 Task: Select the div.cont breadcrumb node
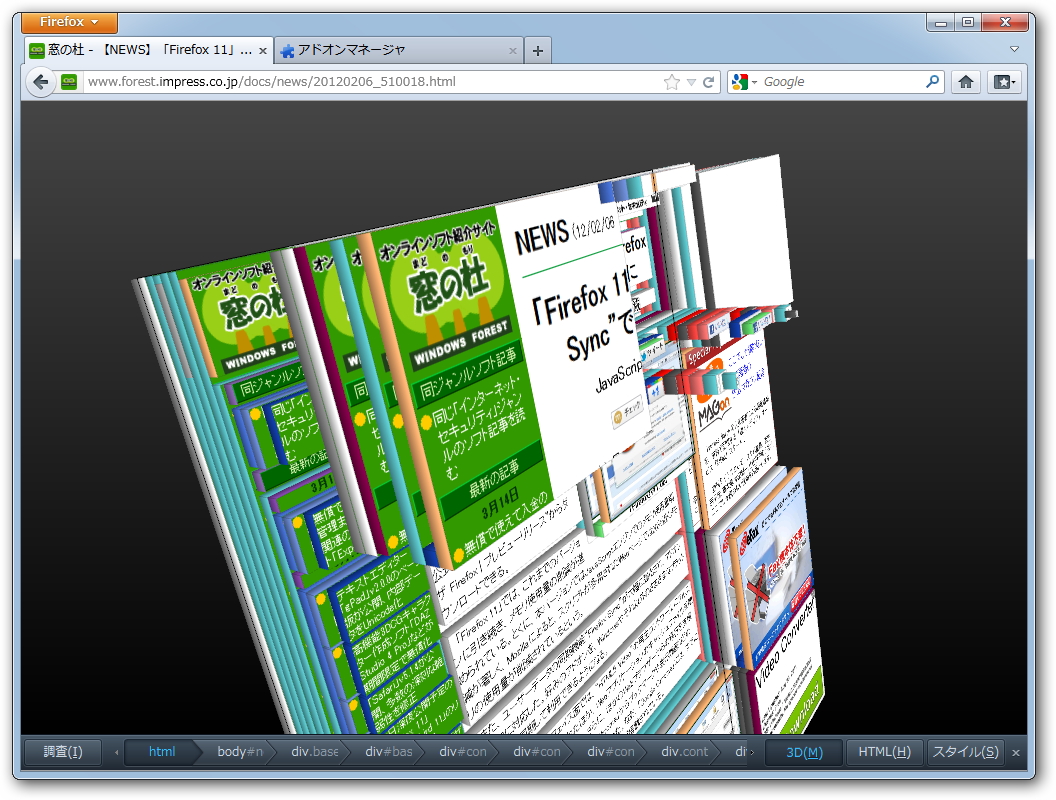684,752
